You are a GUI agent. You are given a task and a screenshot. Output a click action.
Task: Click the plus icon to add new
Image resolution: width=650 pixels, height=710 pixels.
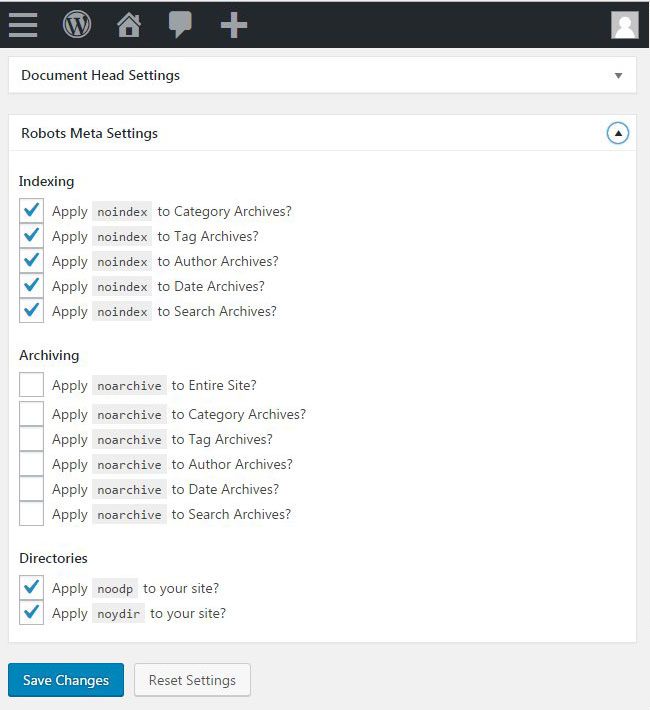point(234,24)
